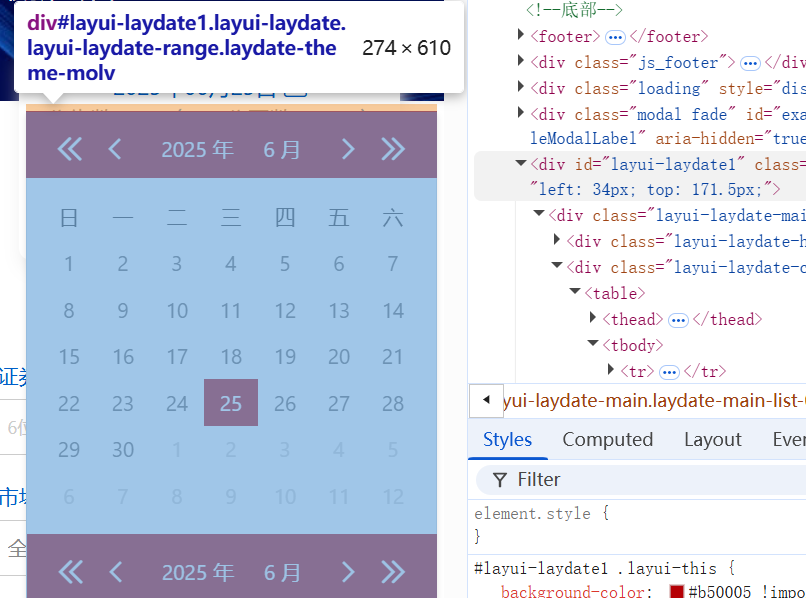The height and width of the screenshot is (598, 806).
Task: Switch to the Styles tab
Action: pyautogui.click(x=507, y=440)
